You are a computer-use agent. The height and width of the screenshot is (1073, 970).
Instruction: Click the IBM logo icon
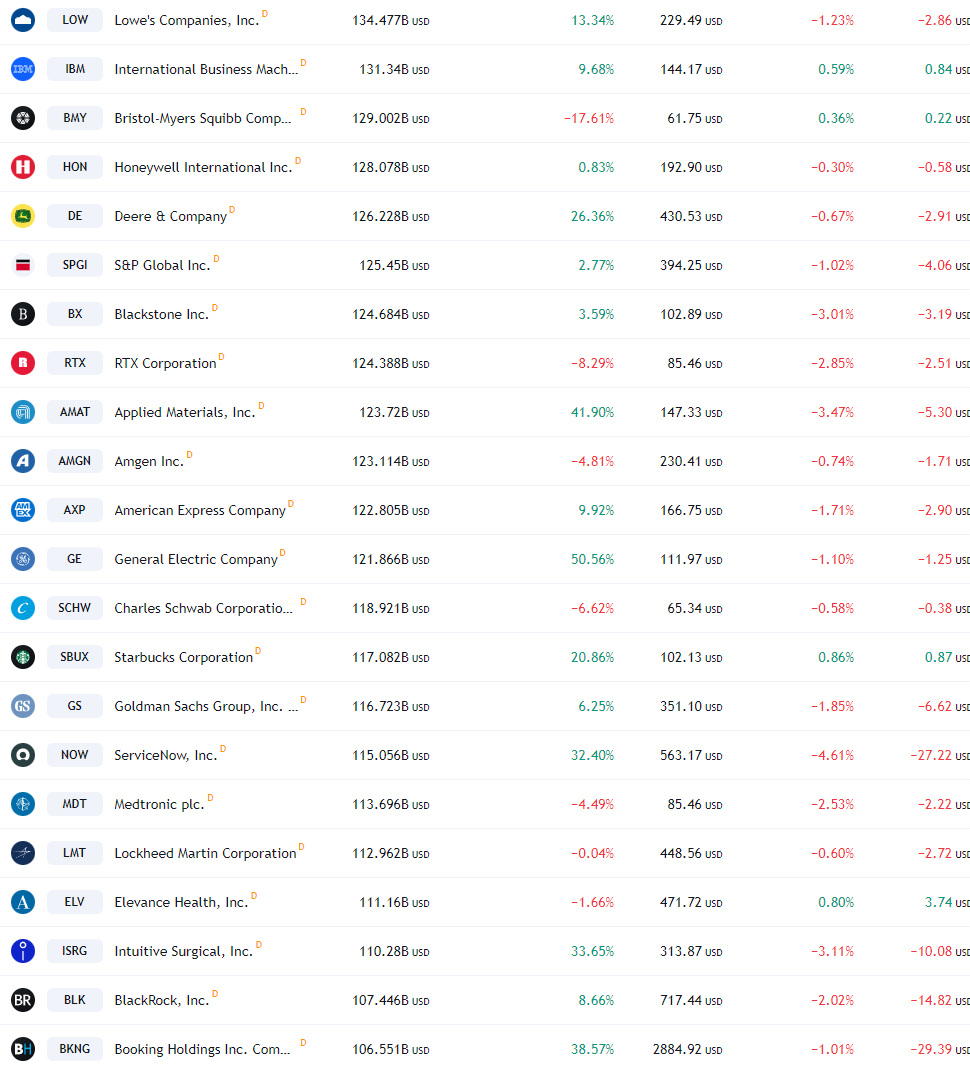pyautogui.click(x=23, y=69)
